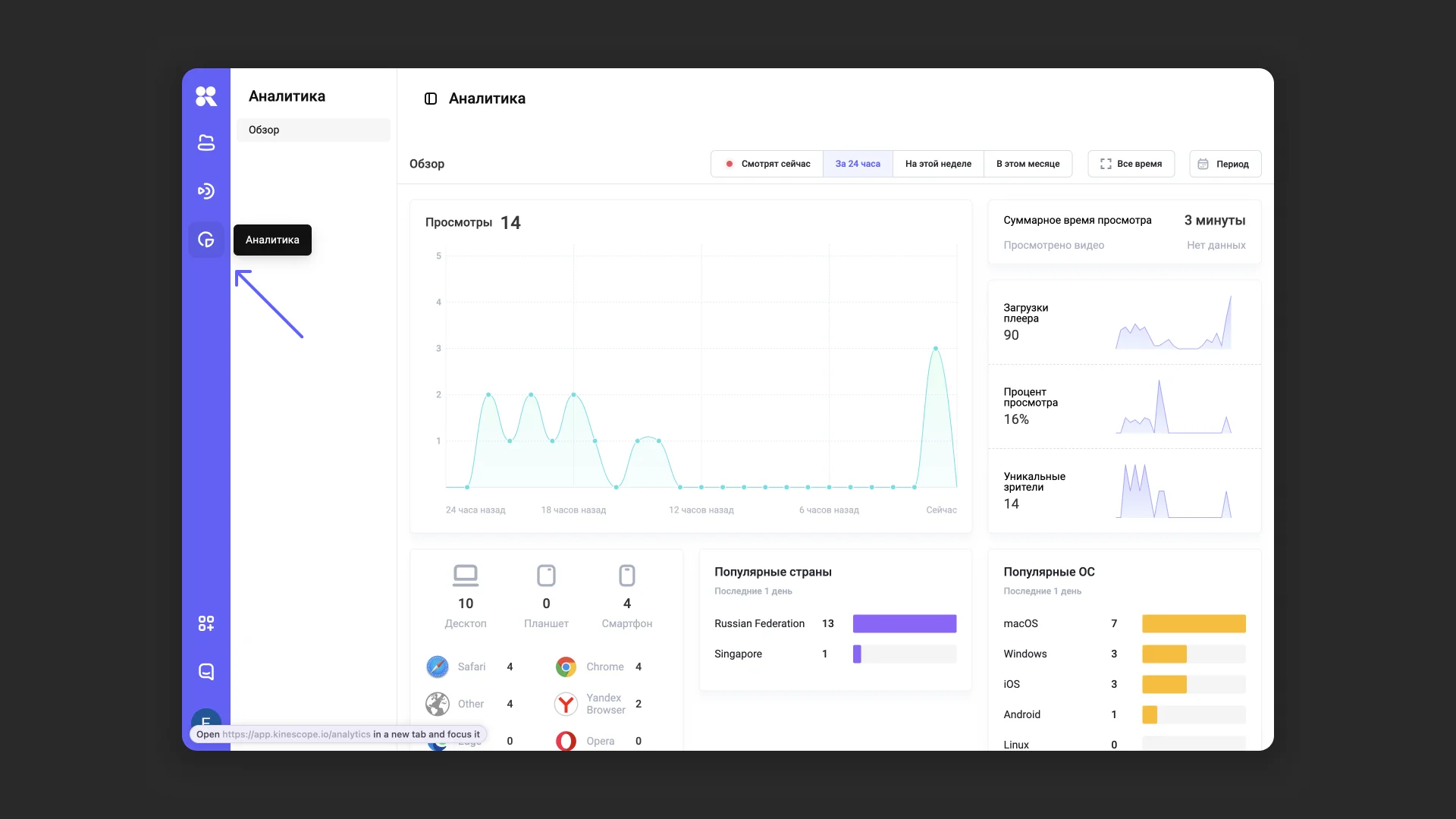Open the Период date picker
Image resolution: width=1456 pixels, height=819 pixels.
(1225, 164)
